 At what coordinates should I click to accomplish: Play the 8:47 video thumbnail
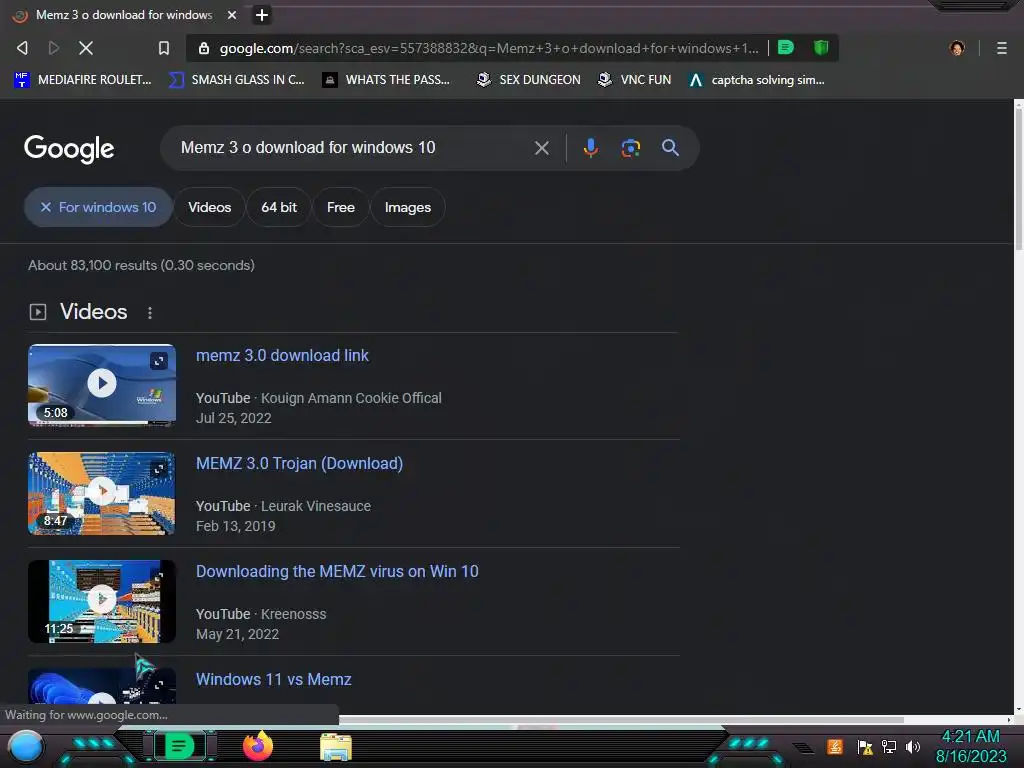[102, 491]
